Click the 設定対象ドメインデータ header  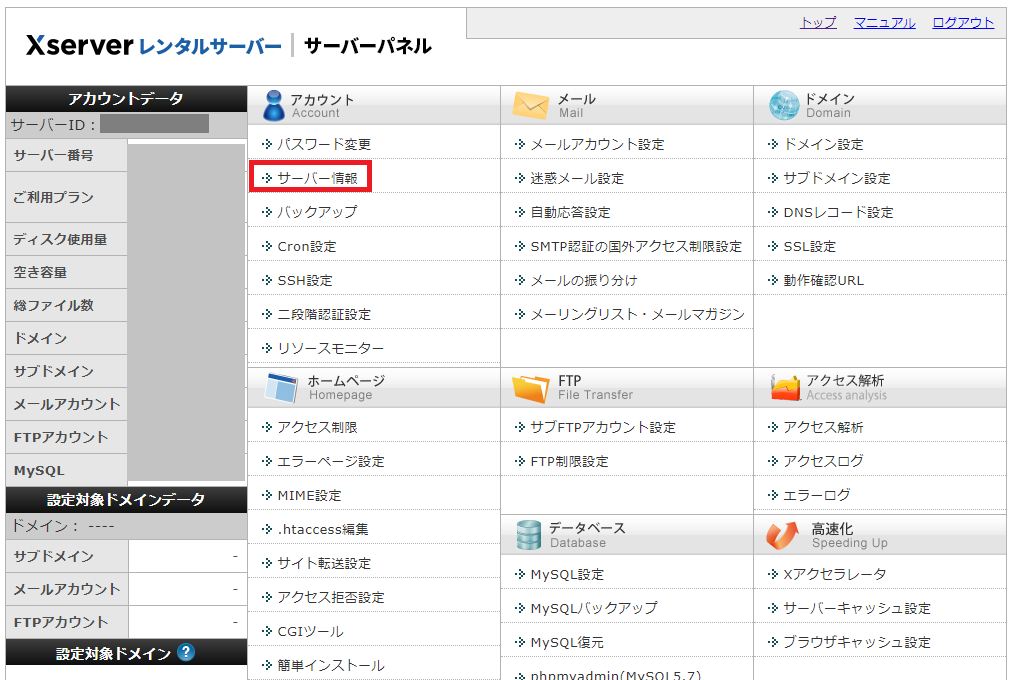click(126, 499)
